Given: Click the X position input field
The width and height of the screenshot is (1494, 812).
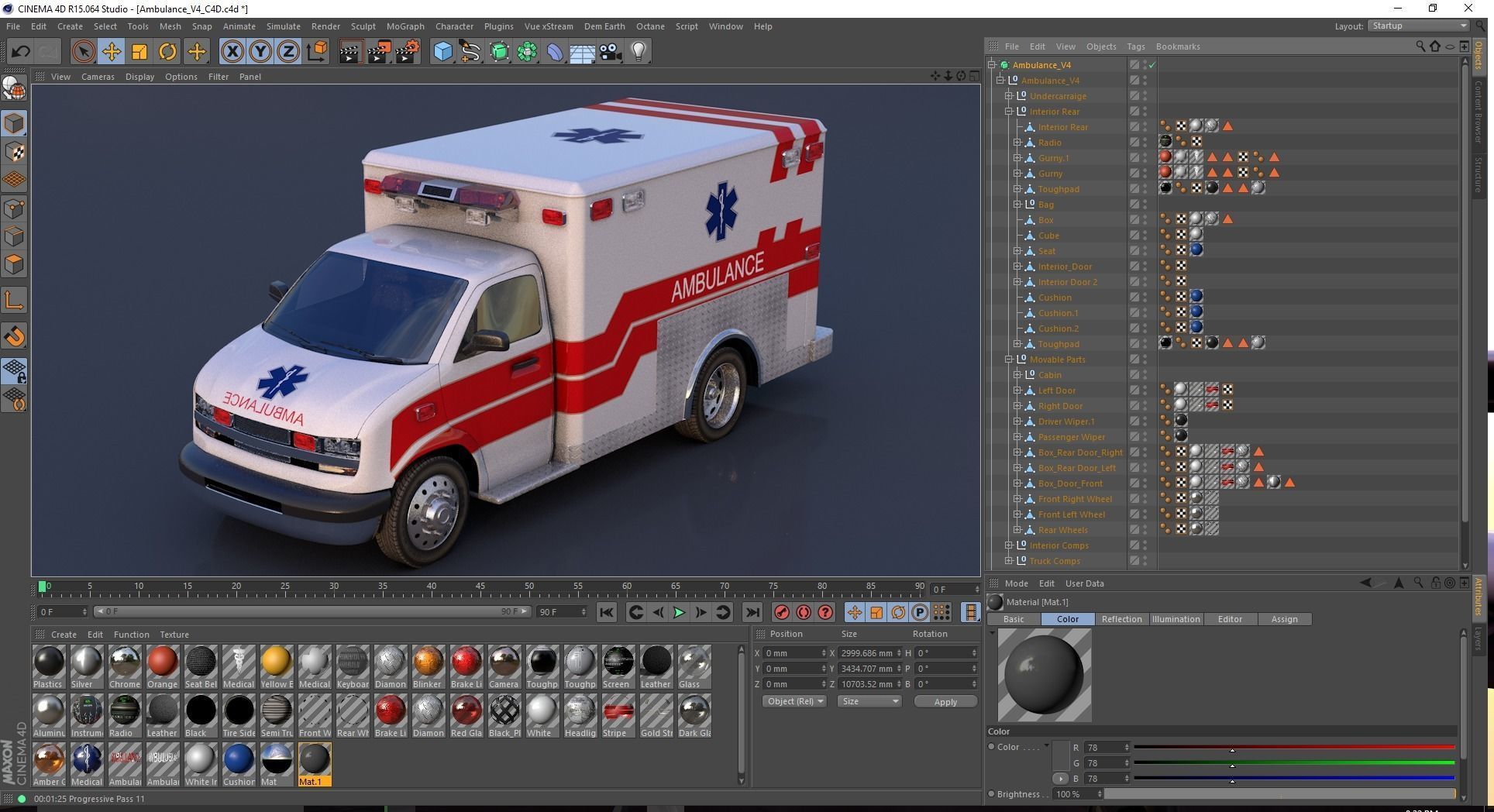Looking at the screenshot, I should coord(794,653).
